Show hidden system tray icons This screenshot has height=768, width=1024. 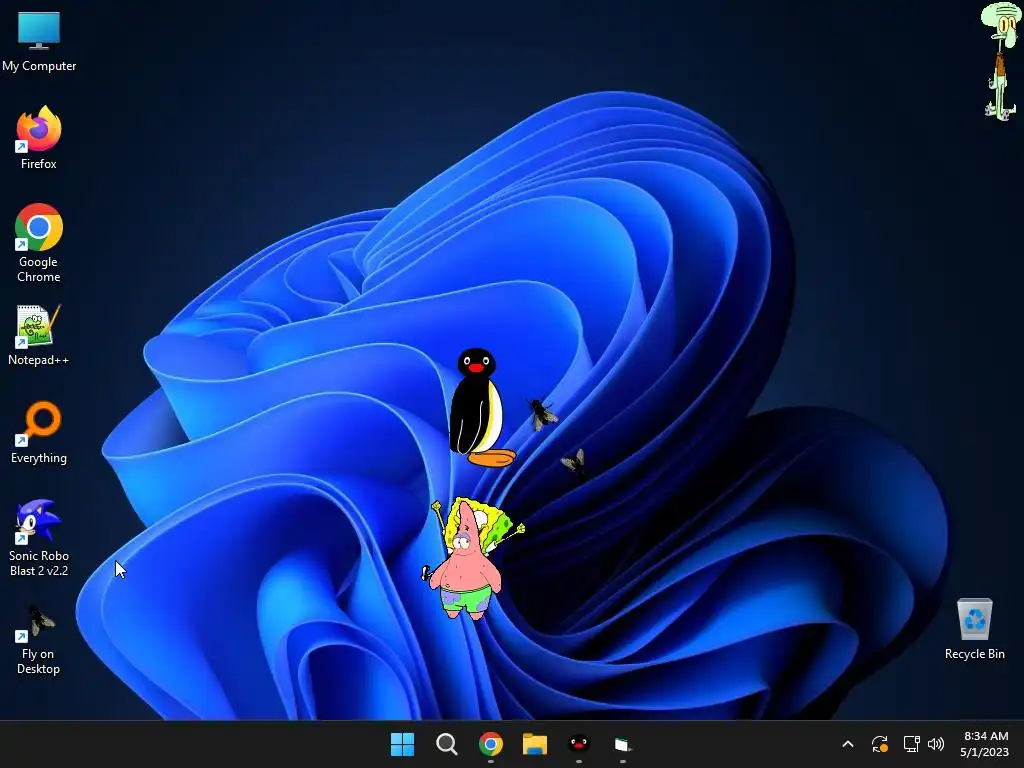(x=848, y=744)
